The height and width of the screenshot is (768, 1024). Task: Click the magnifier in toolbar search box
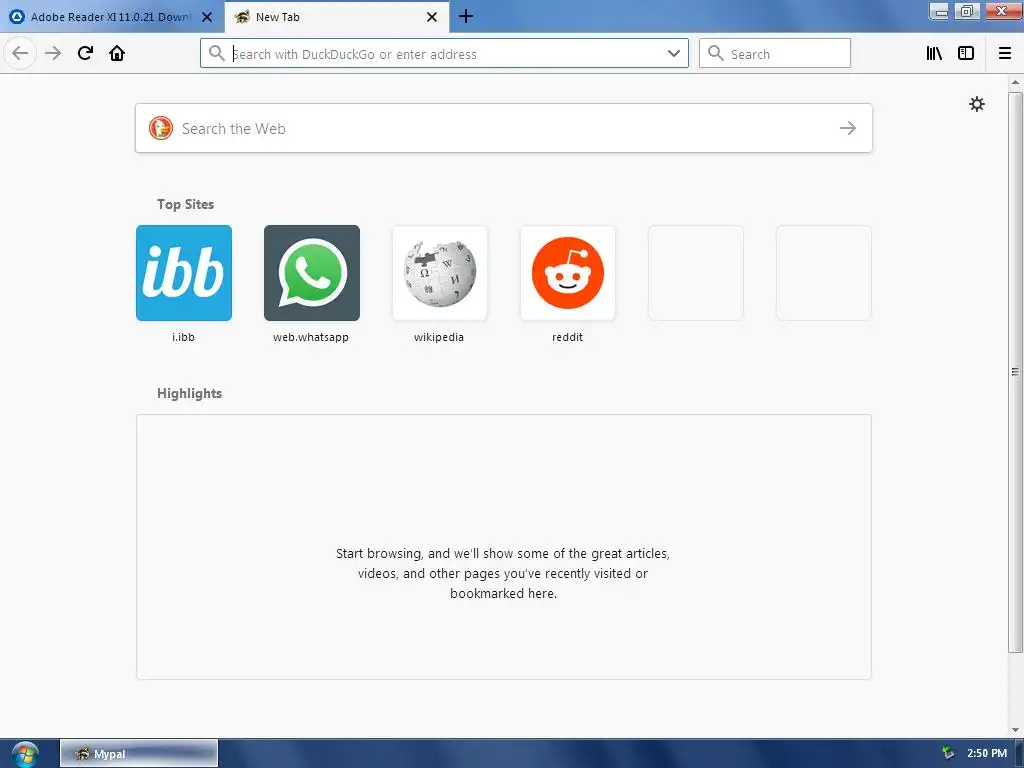[x=716, y=54]
